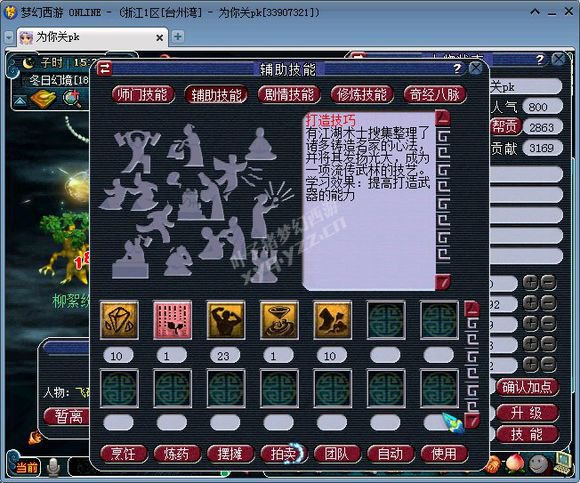This screenshot has height=483, width=580.
Task: Click the 自动 button
Action: pyautogui.click(x=391, y=454)
